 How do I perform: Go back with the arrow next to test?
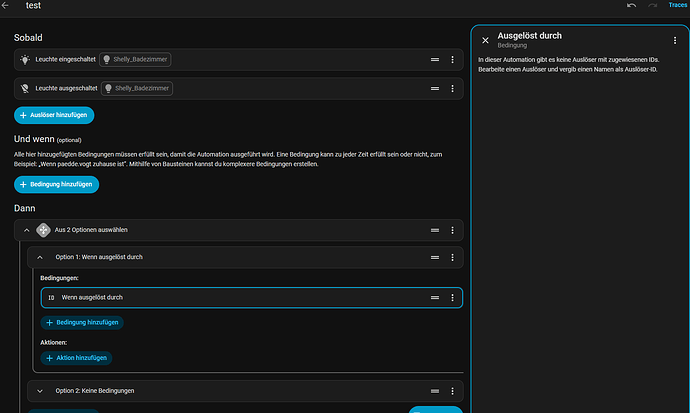[5, 5]
